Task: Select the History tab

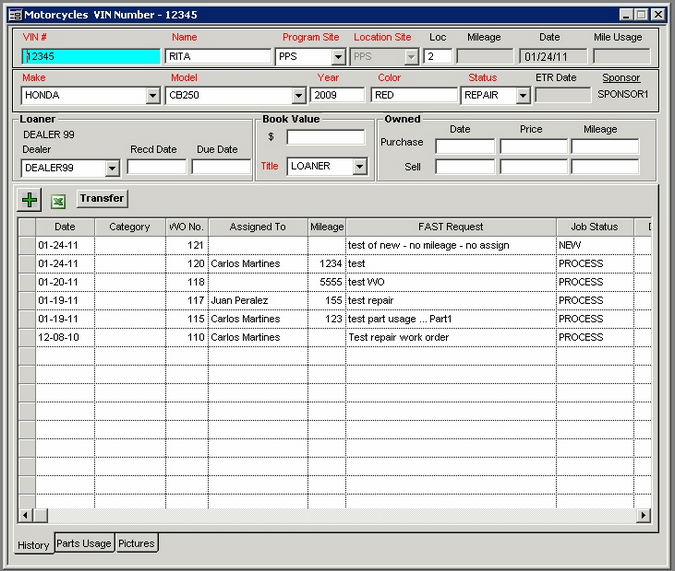Action: (33, 545)
